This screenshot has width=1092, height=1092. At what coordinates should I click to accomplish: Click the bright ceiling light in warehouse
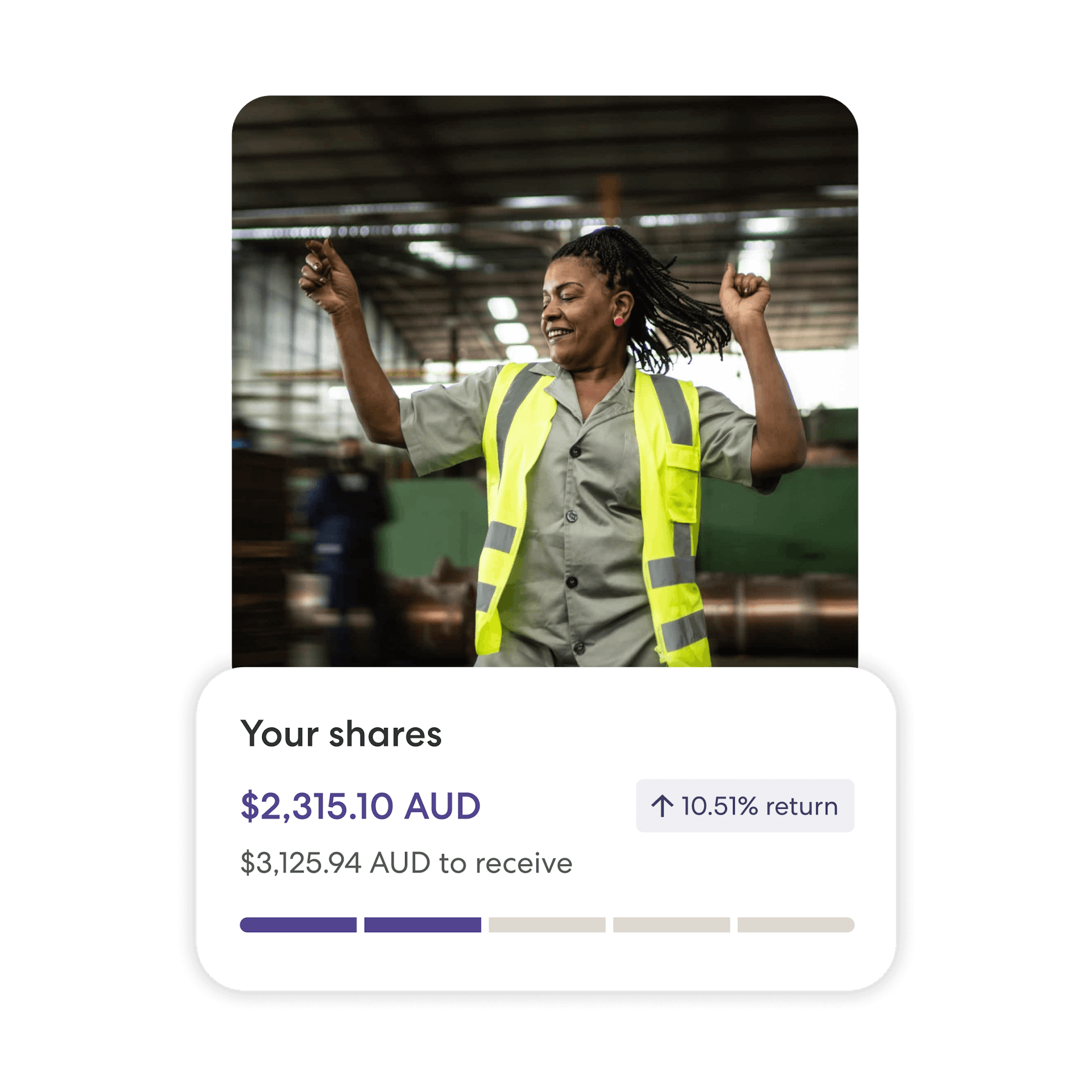pyautogui.click(x=503, y=309)
